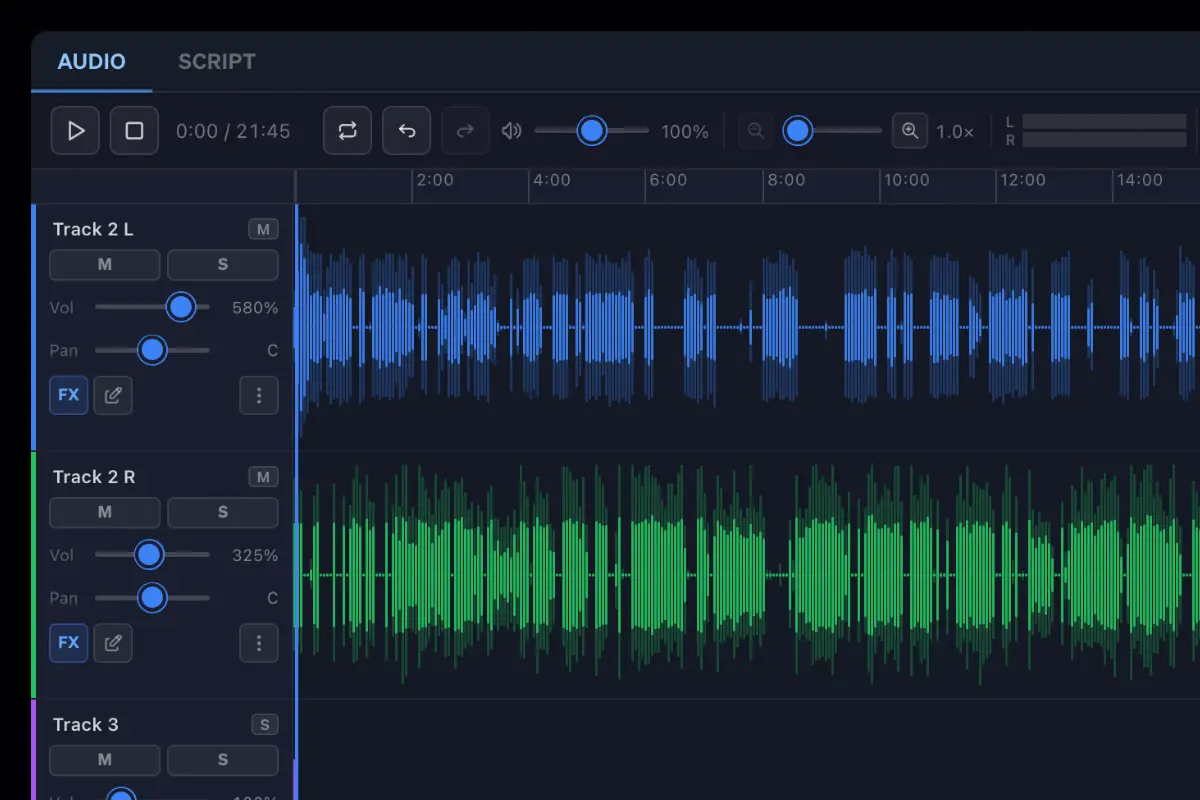Mute Track 2 L

pyautogui.click(x=105, y=265)
